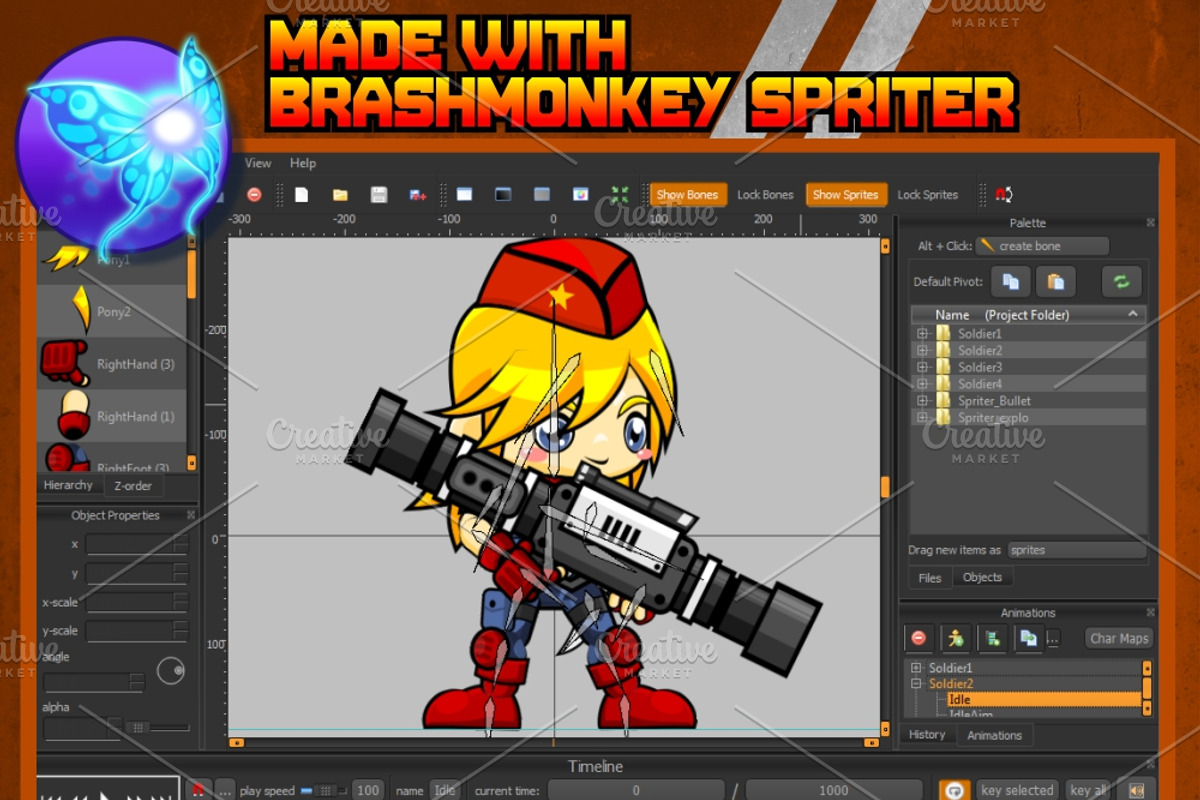Image resolution: width=1200 pixels, height=800 pixels.
Task: Click the red magnet icon in the timeline bar
Action: point(199,790)
